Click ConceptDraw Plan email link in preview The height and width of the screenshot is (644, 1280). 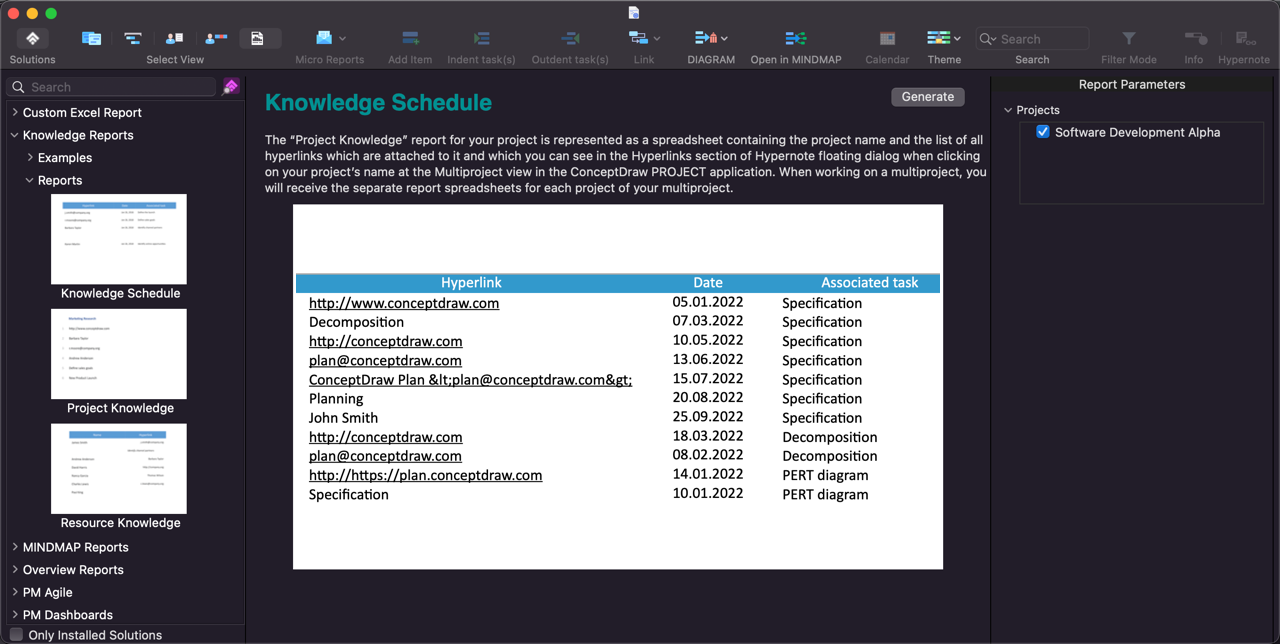(471, 379)
